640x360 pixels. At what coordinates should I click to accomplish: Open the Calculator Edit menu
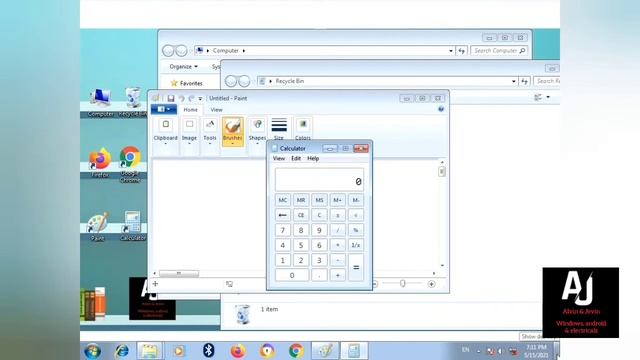pyautogui.click(x=296, y=158)
